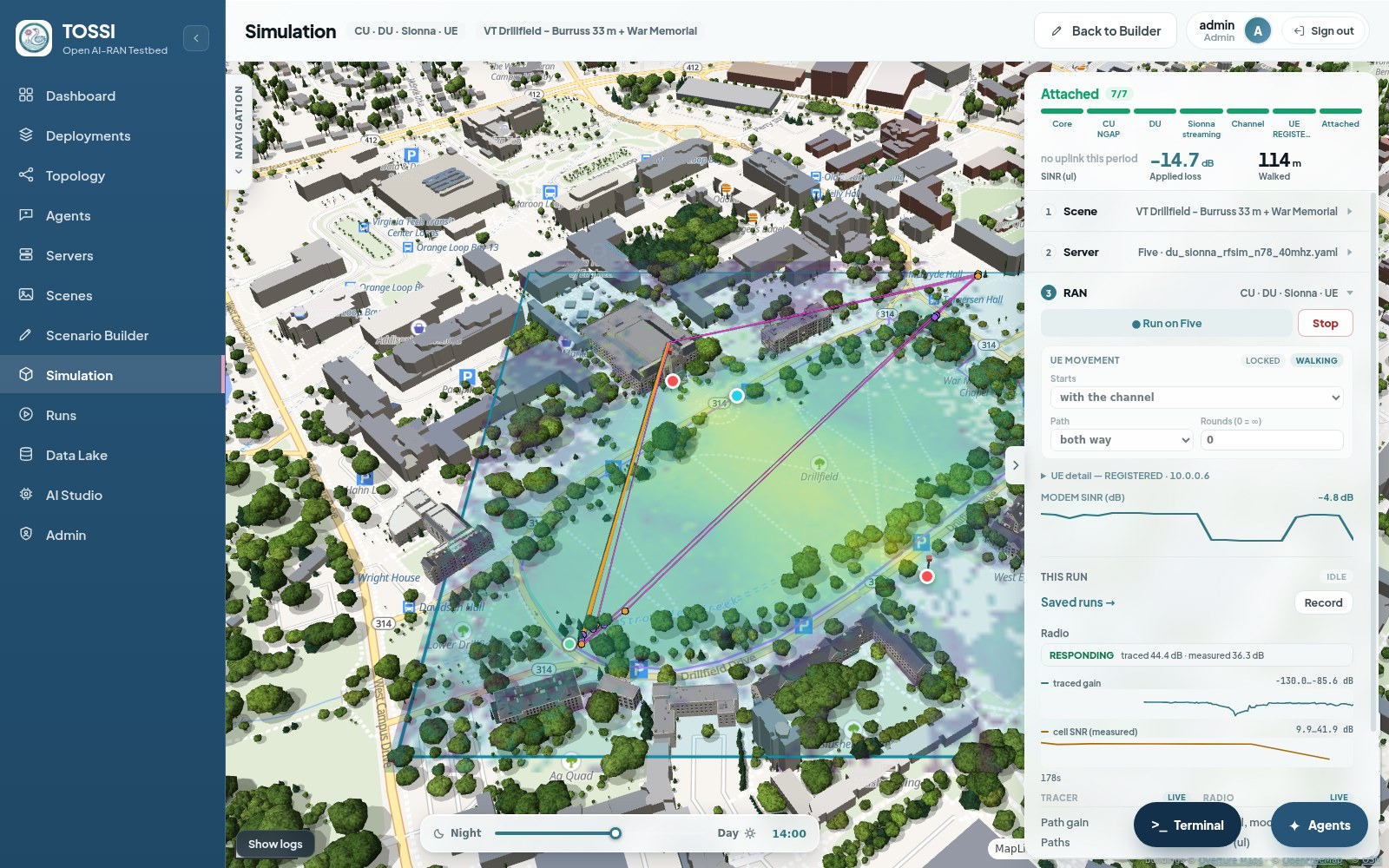Click the AI Studio chip icon
Image resolution: width=1389 pixels, height=868 pixels.
coord(26,495)
